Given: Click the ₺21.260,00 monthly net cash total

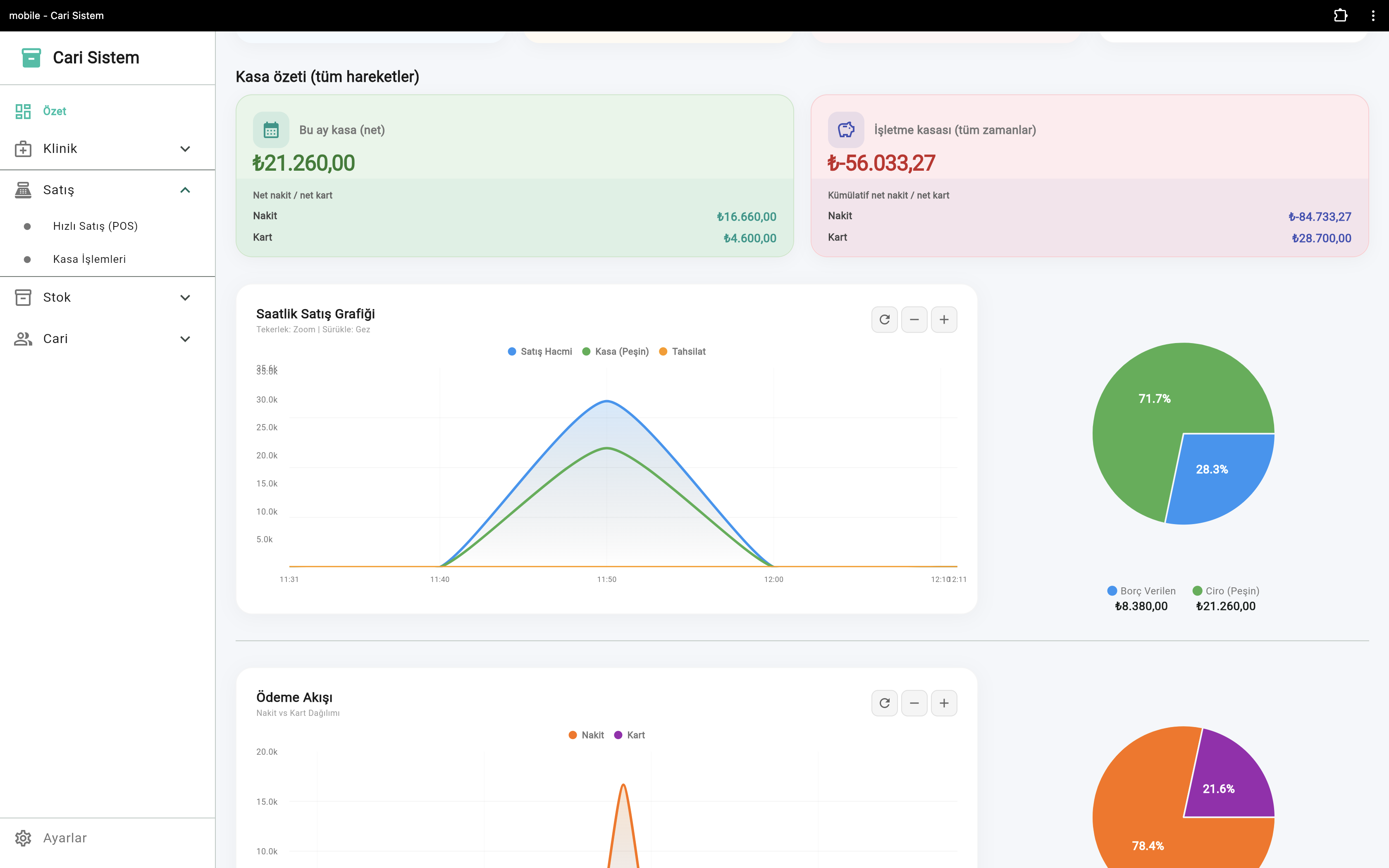Looking at the screenshot, I should pyautogui.click(x=303, y=163).
